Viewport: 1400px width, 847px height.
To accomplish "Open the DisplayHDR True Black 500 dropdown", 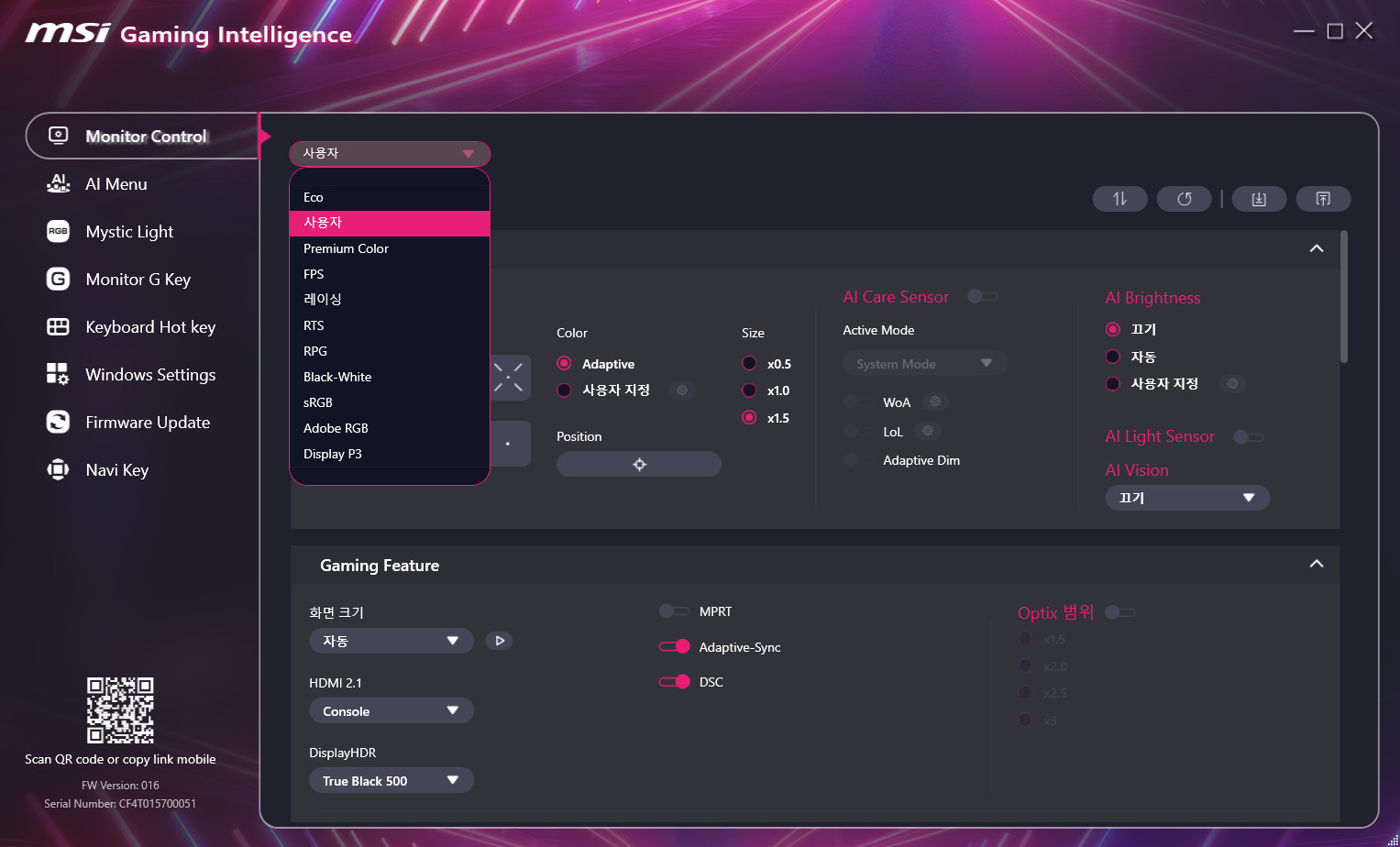I will pyautogui.click(x=391, y=781).
